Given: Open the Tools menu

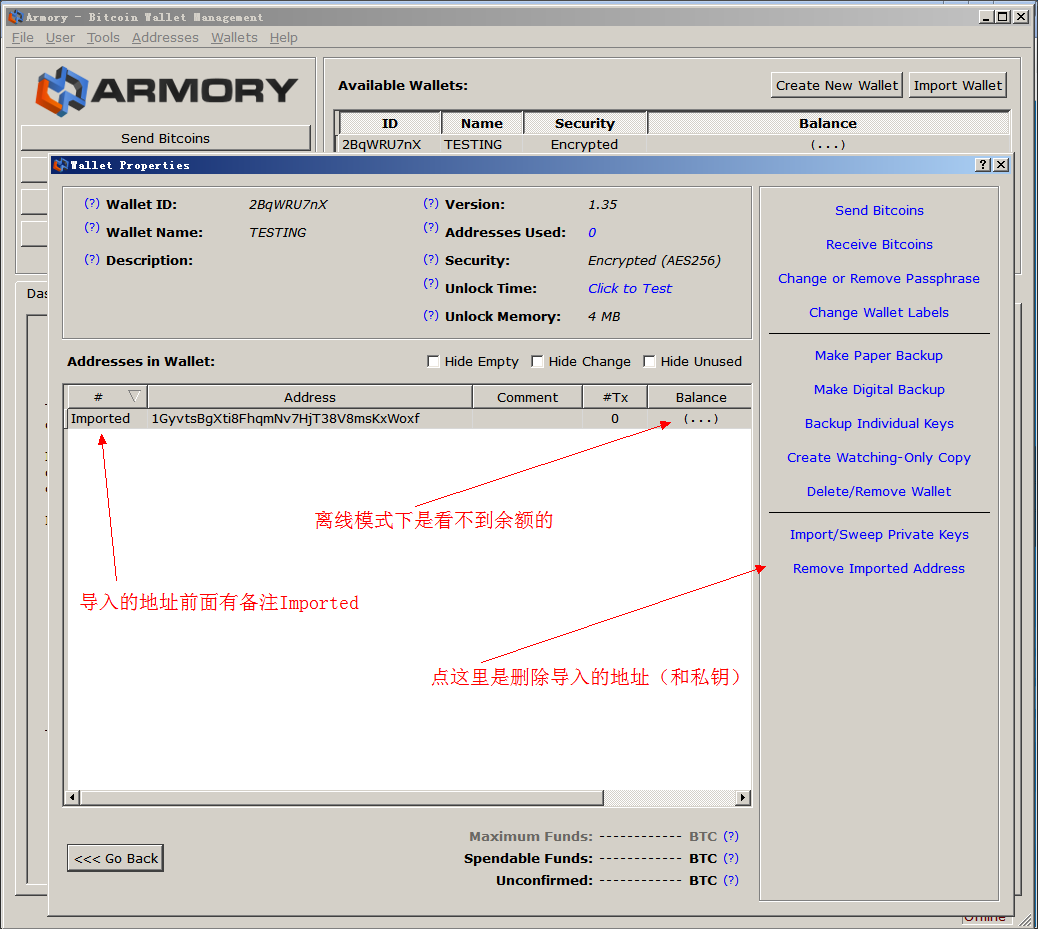Looking at the screenshot, I should 103,38.
